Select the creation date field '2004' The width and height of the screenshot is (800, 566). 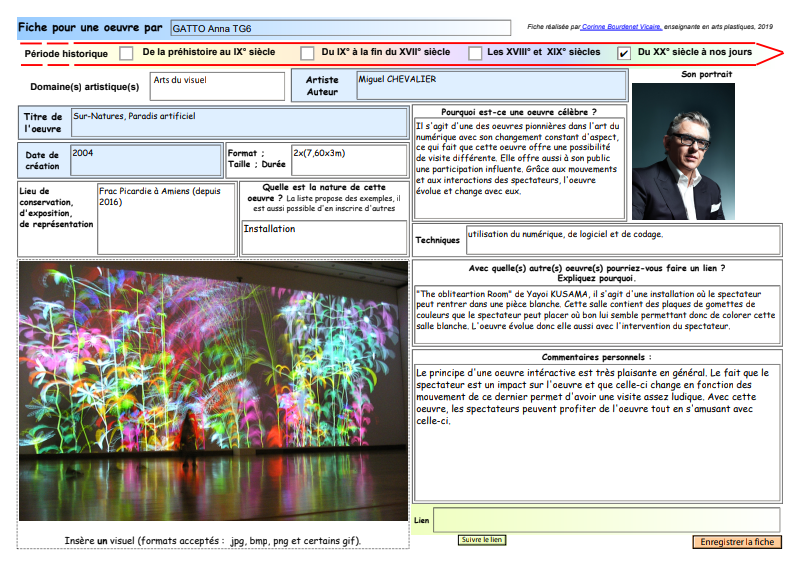click(145, 160)
